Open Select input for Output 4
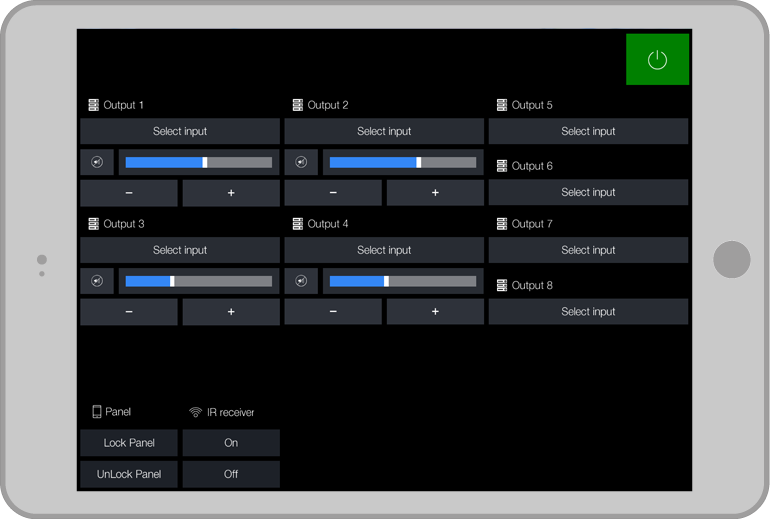The width and height of the screenshot is (770, 519). [384, 250]
